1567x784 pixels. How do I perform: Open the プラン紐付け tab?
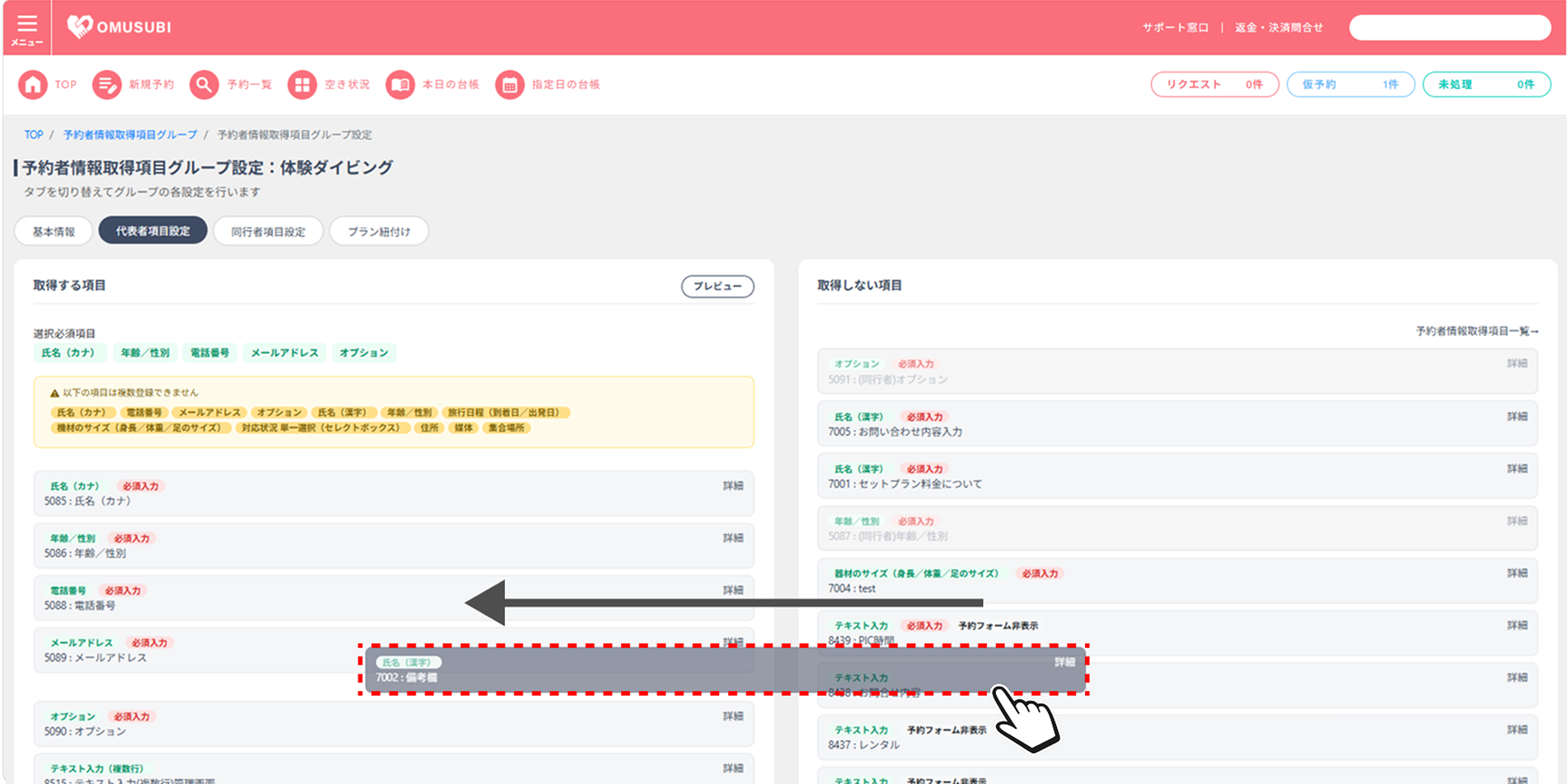coord(379,231)
